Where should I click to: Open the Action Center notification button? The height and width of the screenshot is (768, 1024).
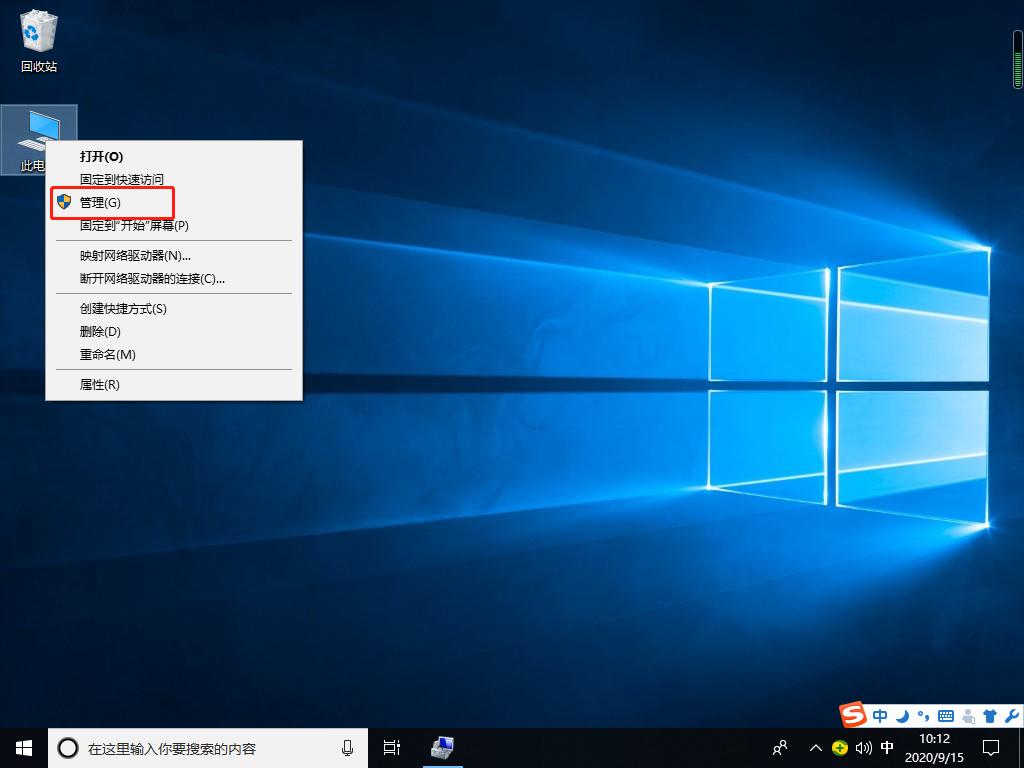click(990, 748)
